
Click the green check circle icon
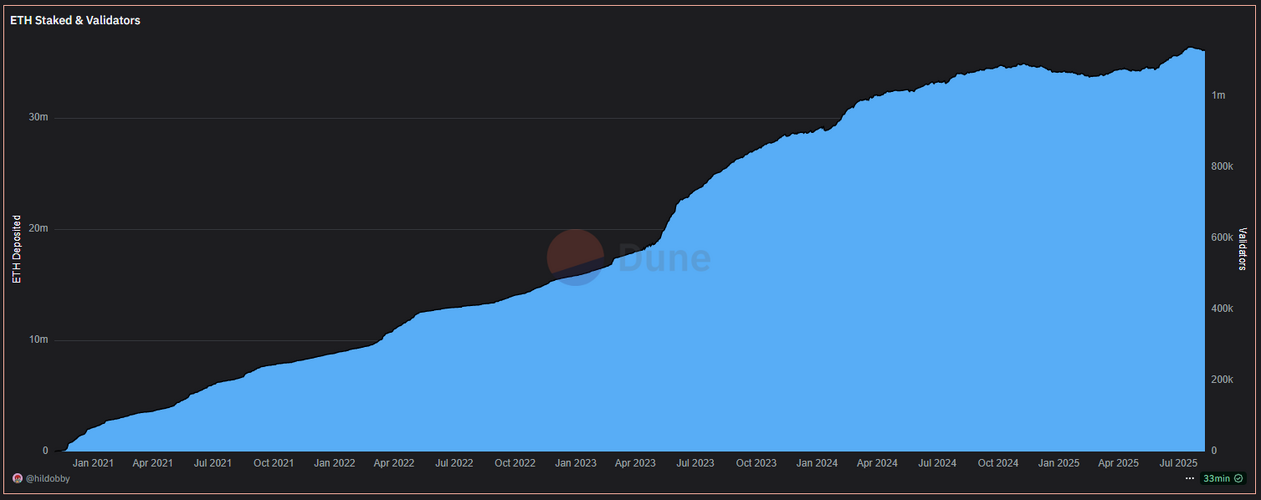coord(1239,479)
